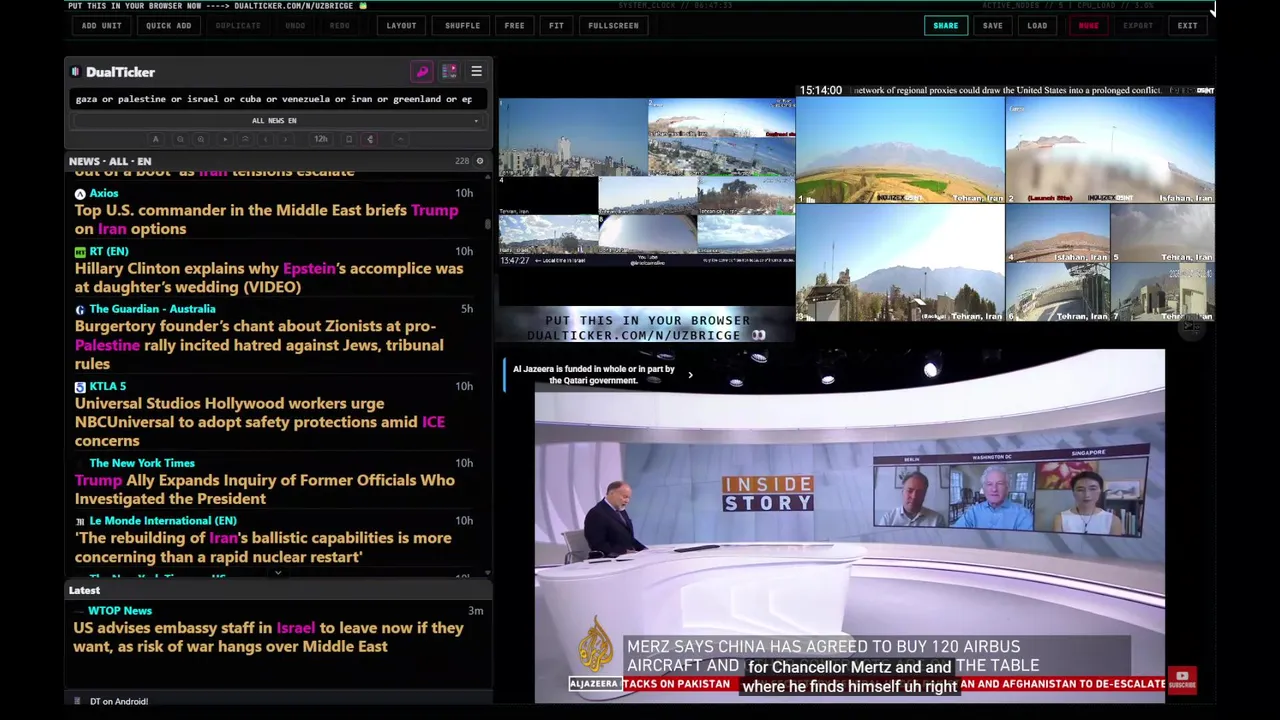Click the play icon in ticker toolbar
1280x720 pixels.
point(225,139)
